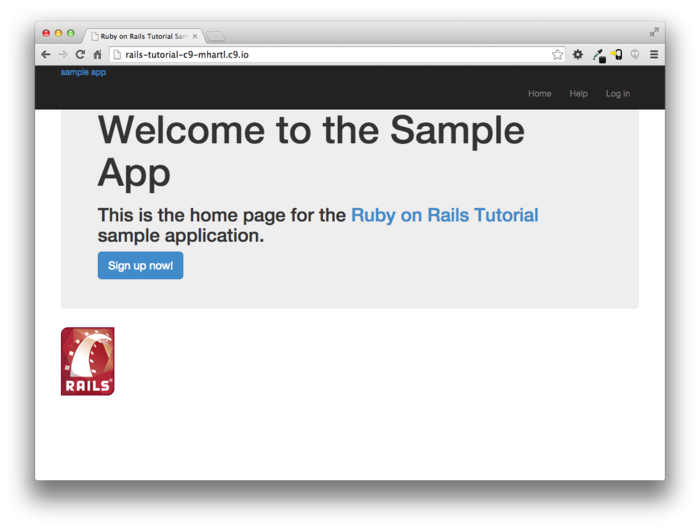Bookmark the page with the star icon

click(557, 54)
